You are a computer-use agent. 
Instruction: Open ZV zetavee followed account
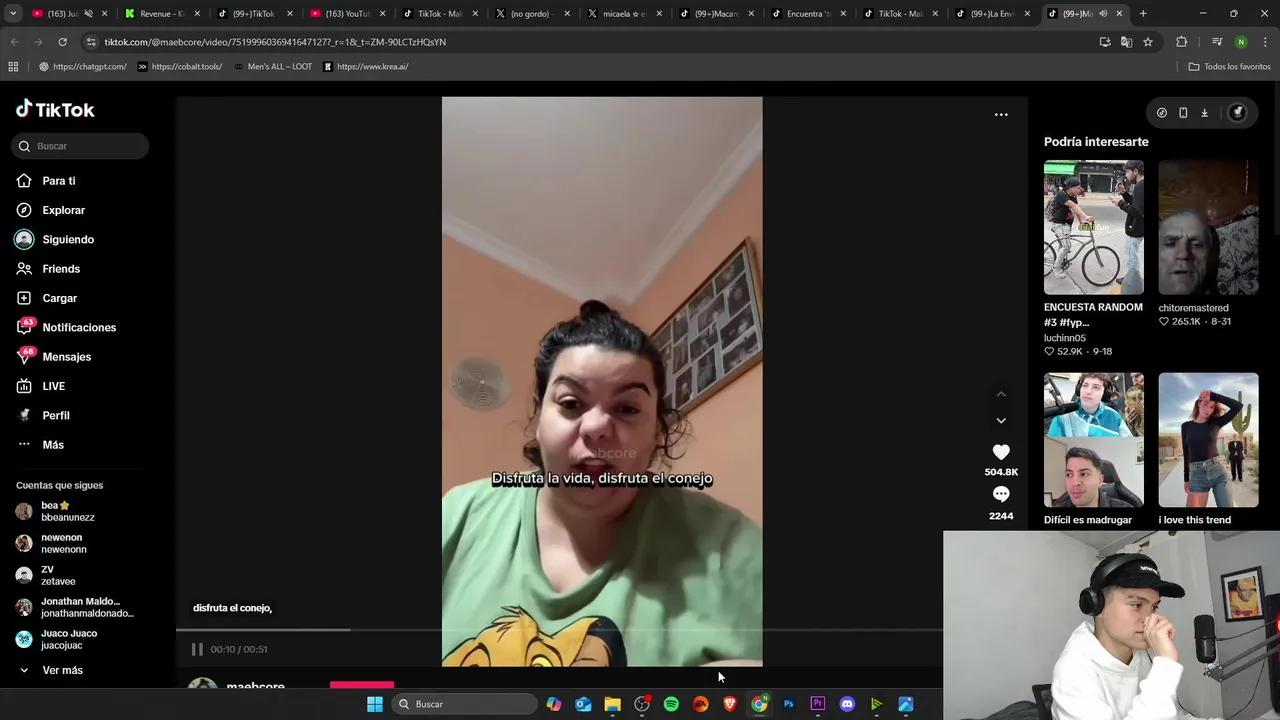(58, 575)
